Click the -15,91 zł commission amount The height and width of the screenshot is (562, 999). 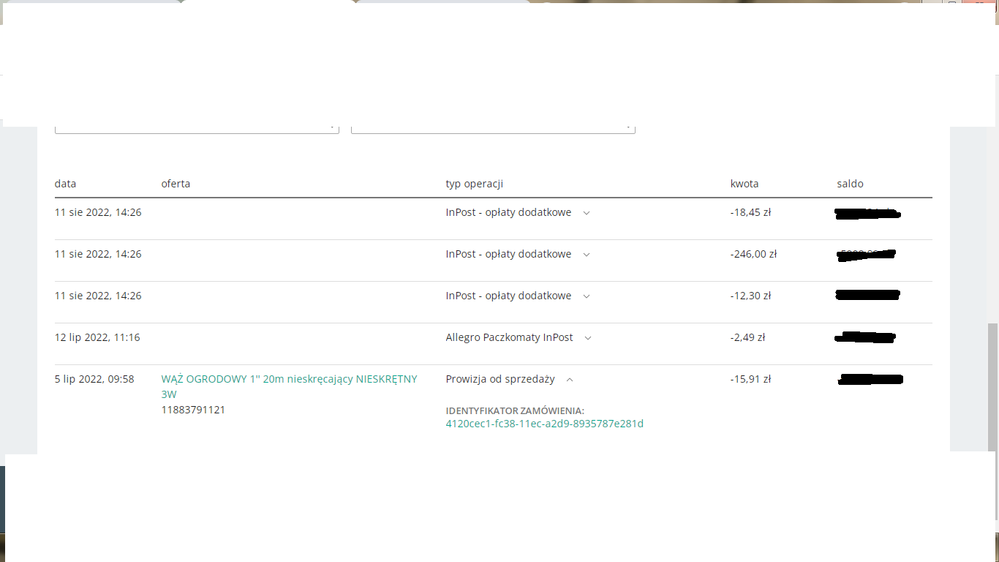pos(750,380)
